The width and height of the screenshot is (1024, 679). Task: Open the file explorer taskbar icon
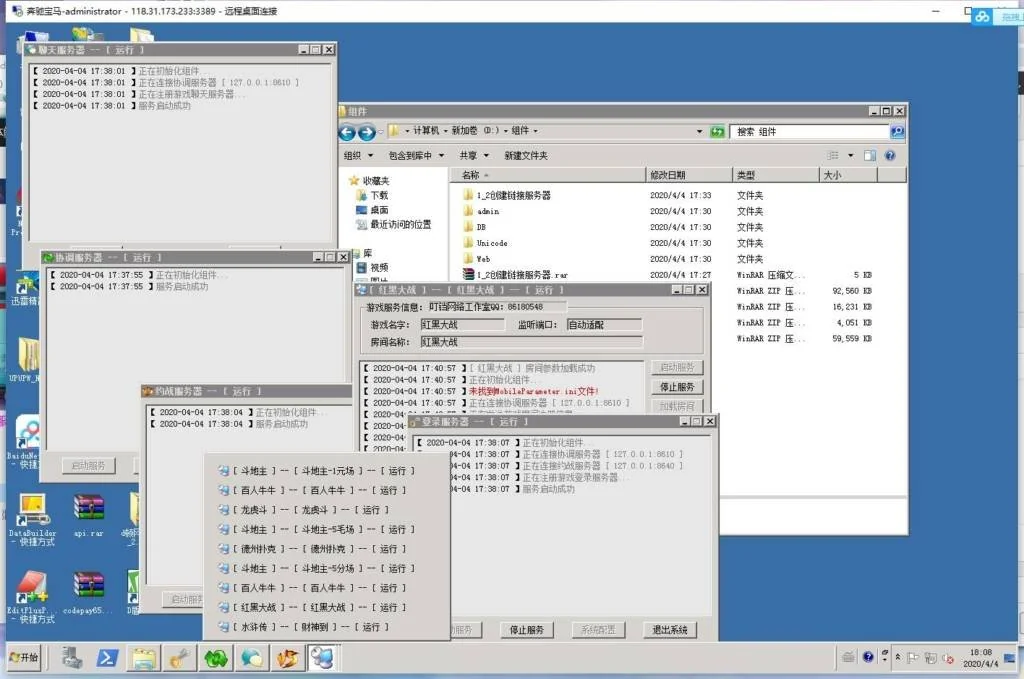click(144, 657)
